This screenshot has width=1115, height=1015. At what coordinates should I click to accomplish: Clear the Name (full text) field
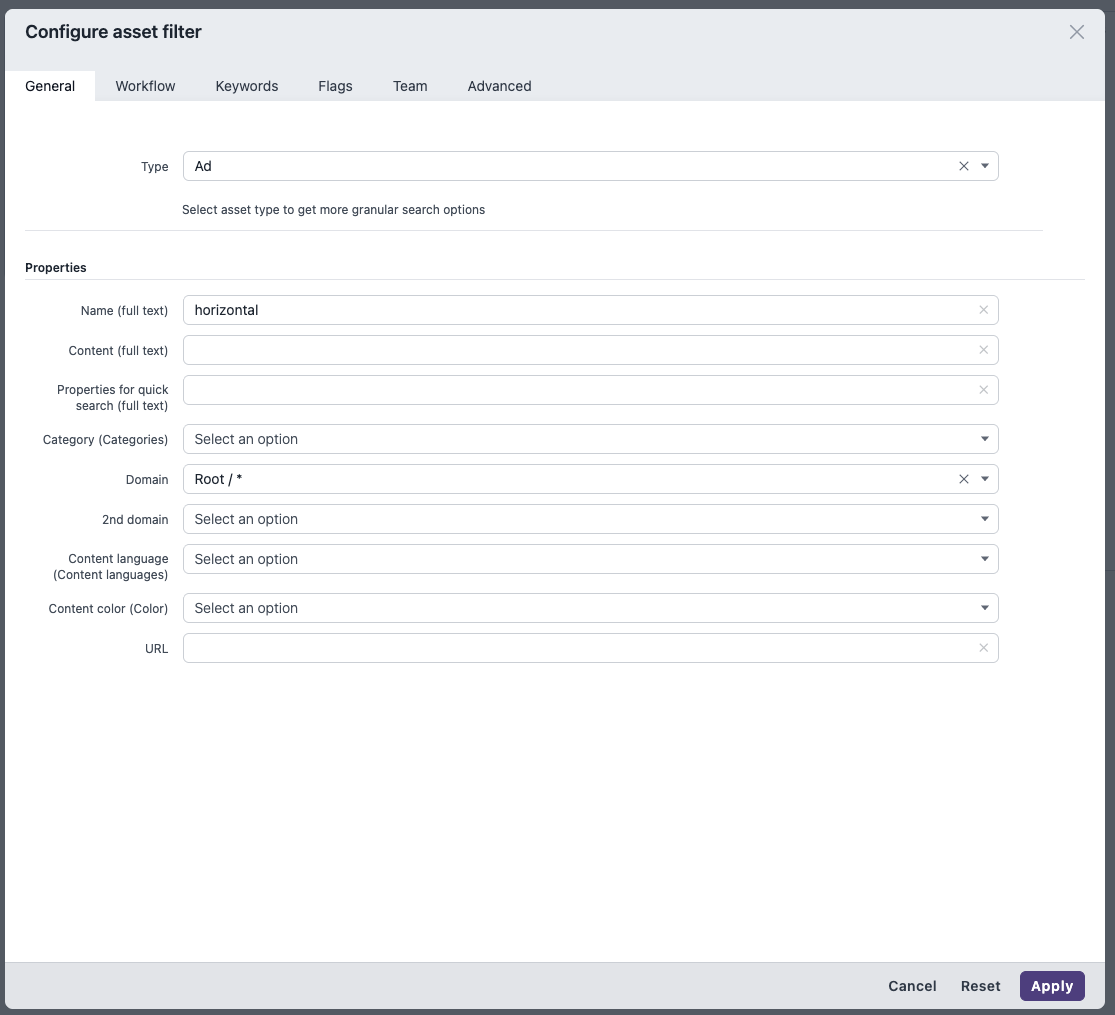[x=983, y=310]
